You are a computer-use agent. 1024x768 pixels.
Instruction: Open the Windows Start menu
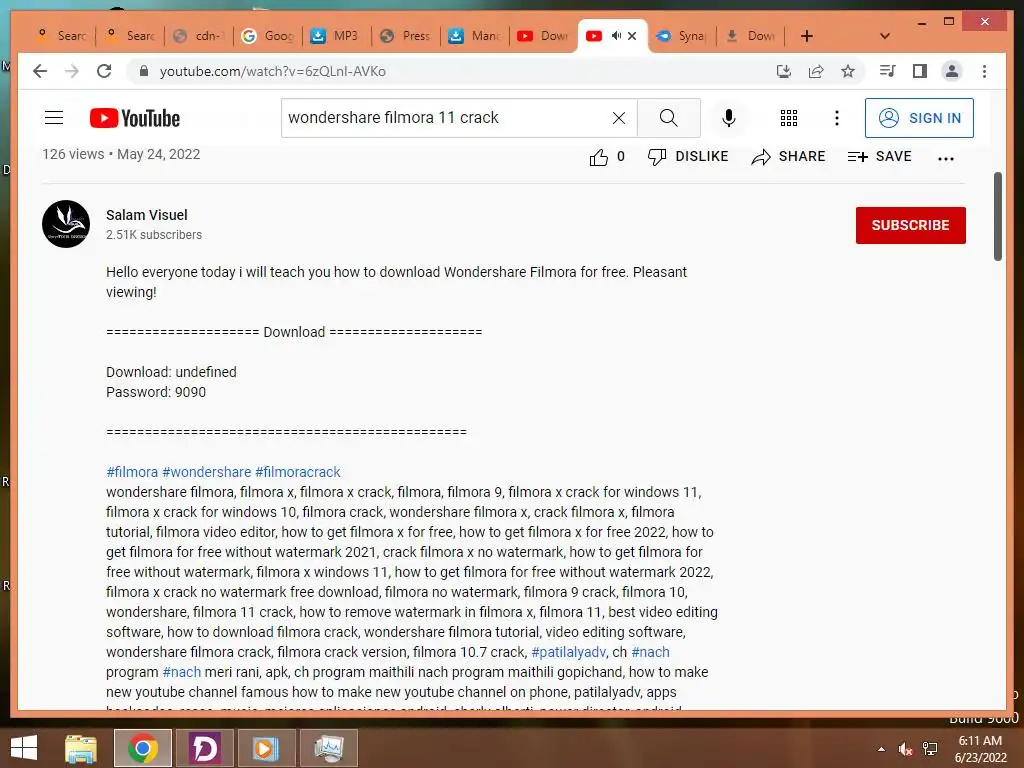point(24,748)
